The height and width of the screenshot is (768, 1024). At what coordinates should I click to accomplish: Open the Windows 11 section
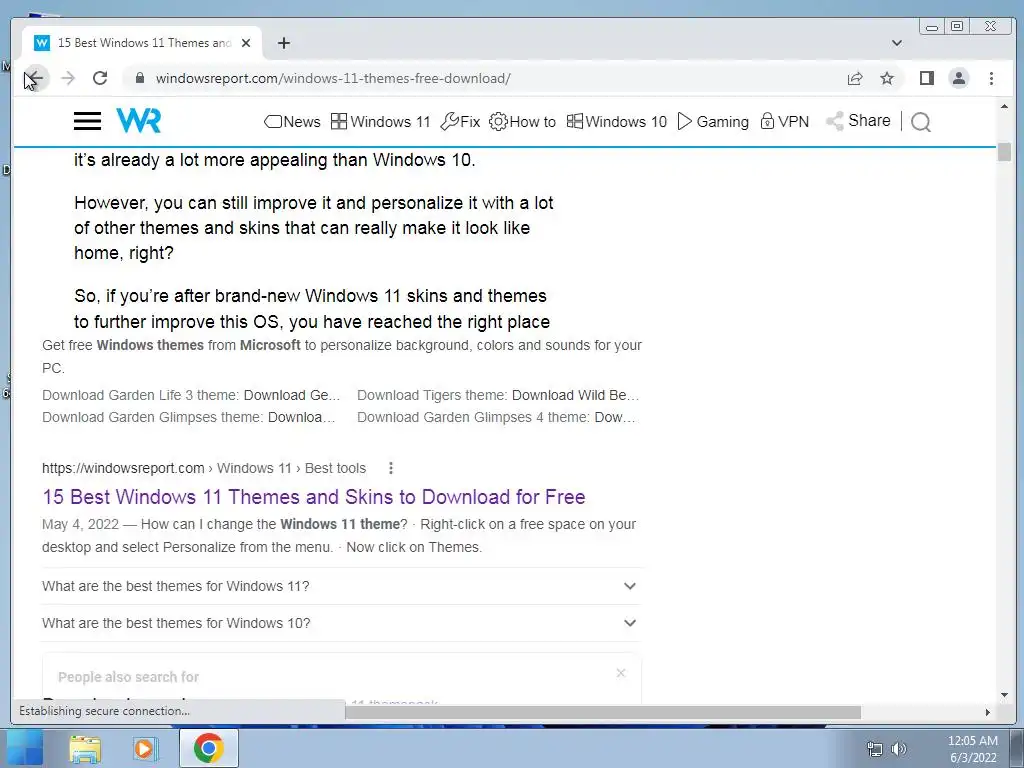tap(381, 121)
